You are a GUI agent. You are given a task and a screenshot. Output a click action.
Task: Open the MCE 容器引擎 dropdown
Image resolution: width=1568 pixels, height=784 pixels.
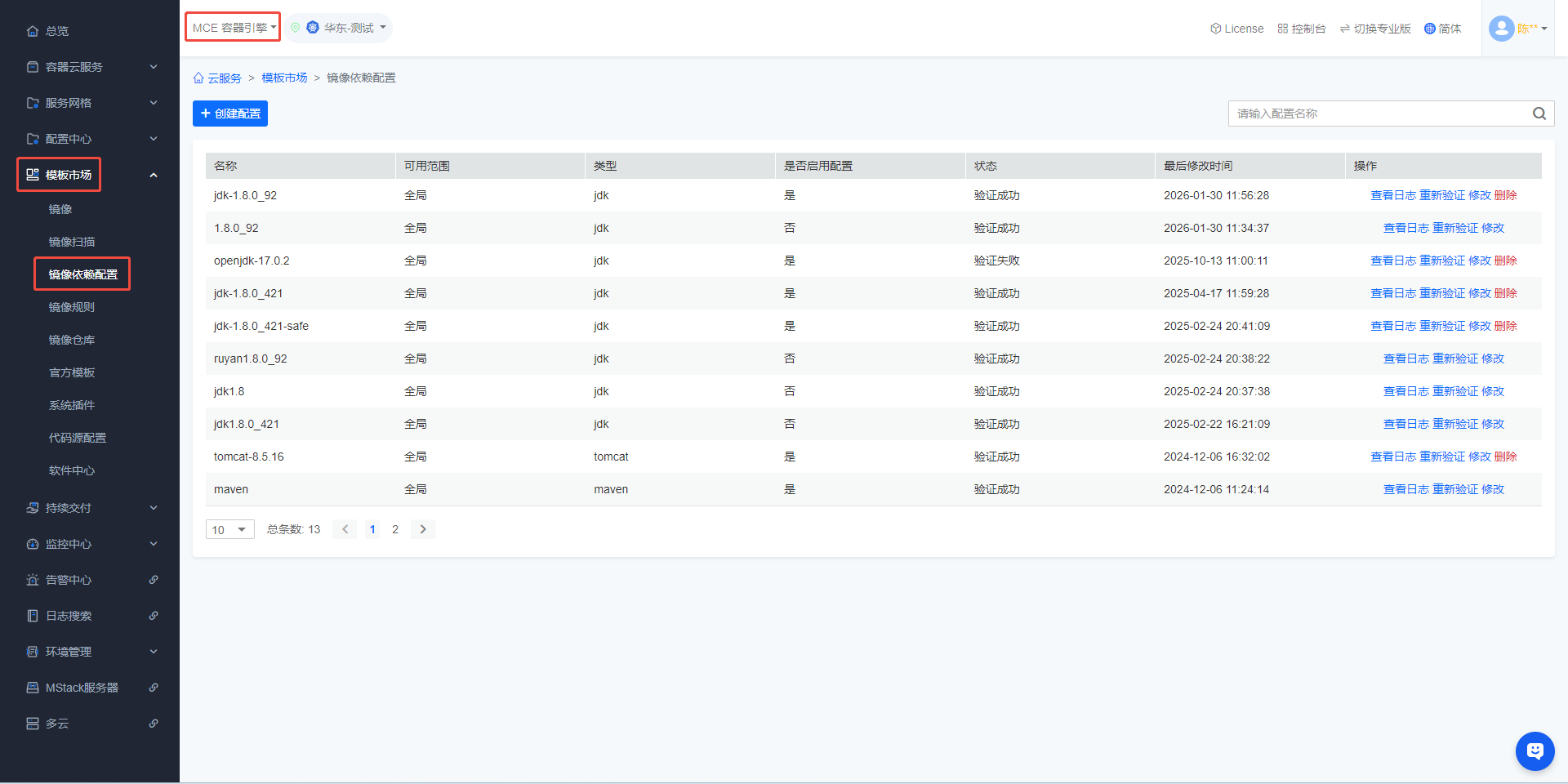click(233, 28)
